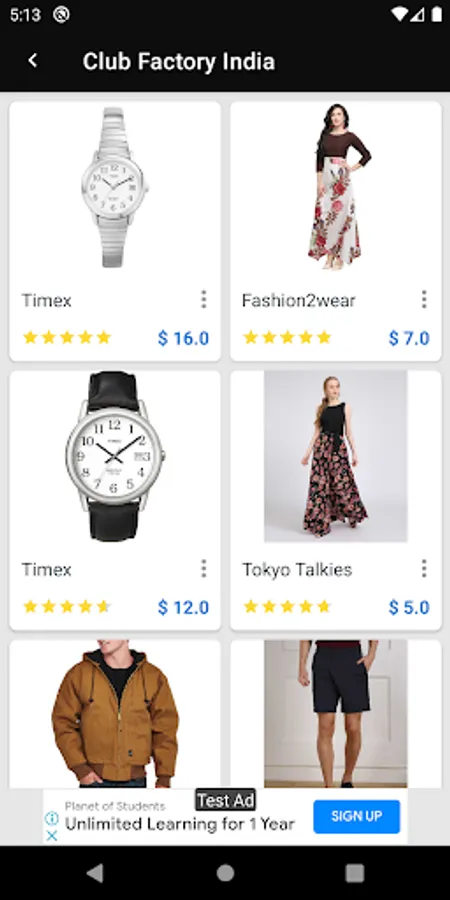
Task: Open overflow menu for Tokyo Talkies
Action: 424,568
